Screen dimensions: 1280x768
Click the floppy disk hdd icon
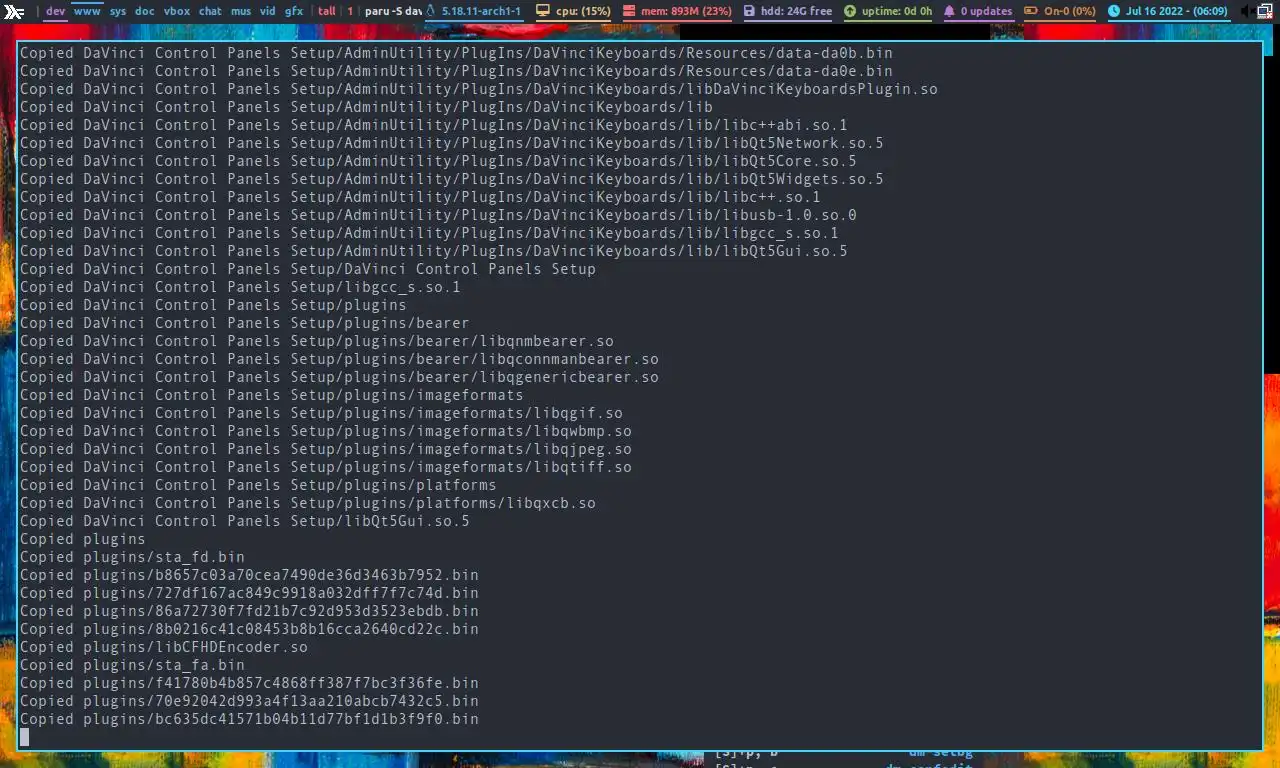coord(749,12)
